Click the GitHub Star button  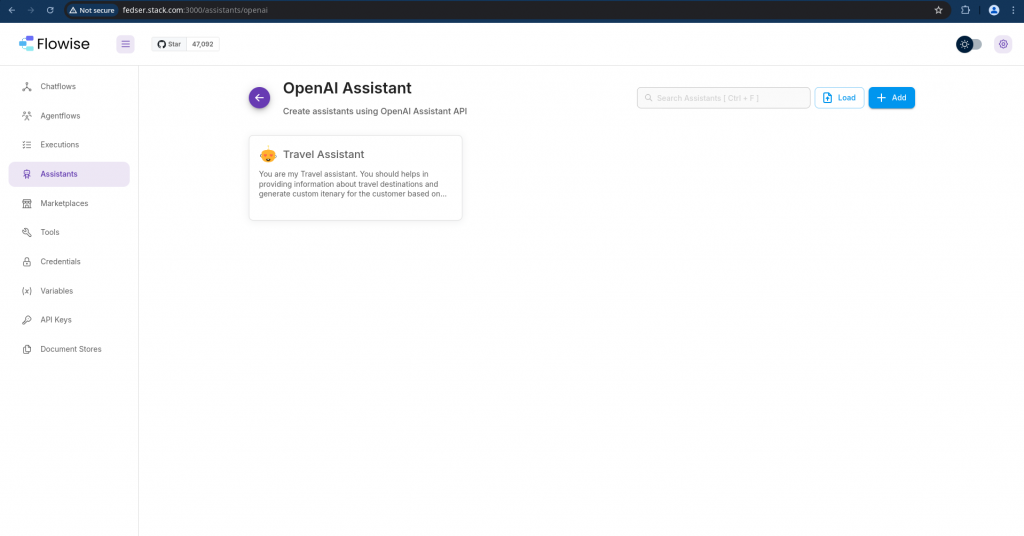pos(169,44)
